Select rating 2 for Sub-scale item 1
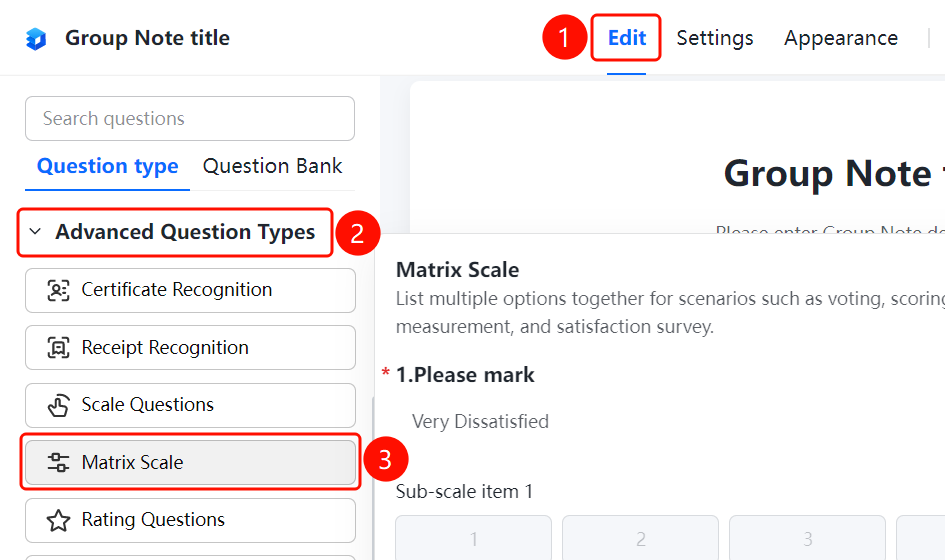The image size is (945, 560). tap(641, 538)
